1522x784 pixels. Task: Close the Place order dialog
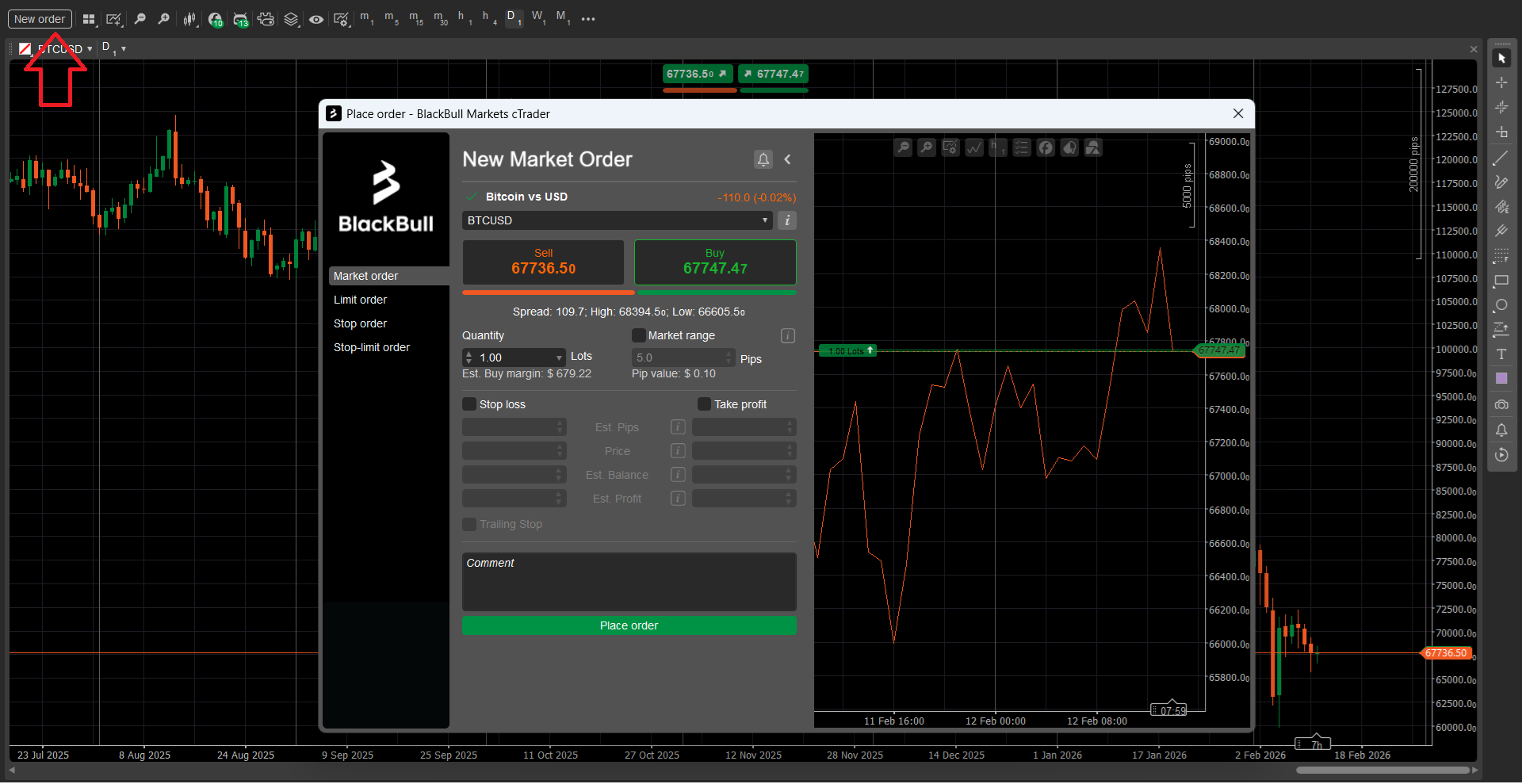click(1238, 113)
